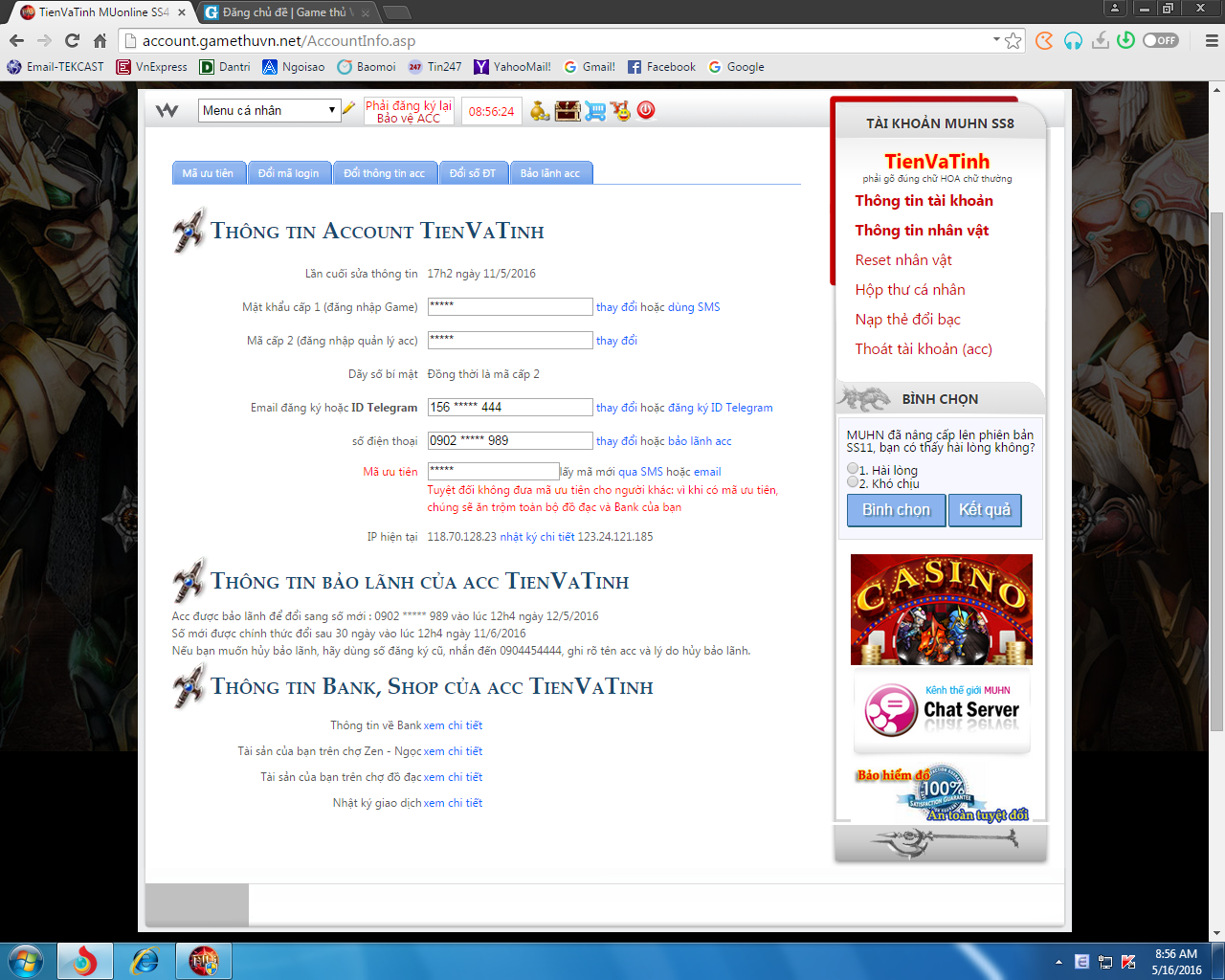Select the '2. Khó chịu' radio option

[853, 482]
